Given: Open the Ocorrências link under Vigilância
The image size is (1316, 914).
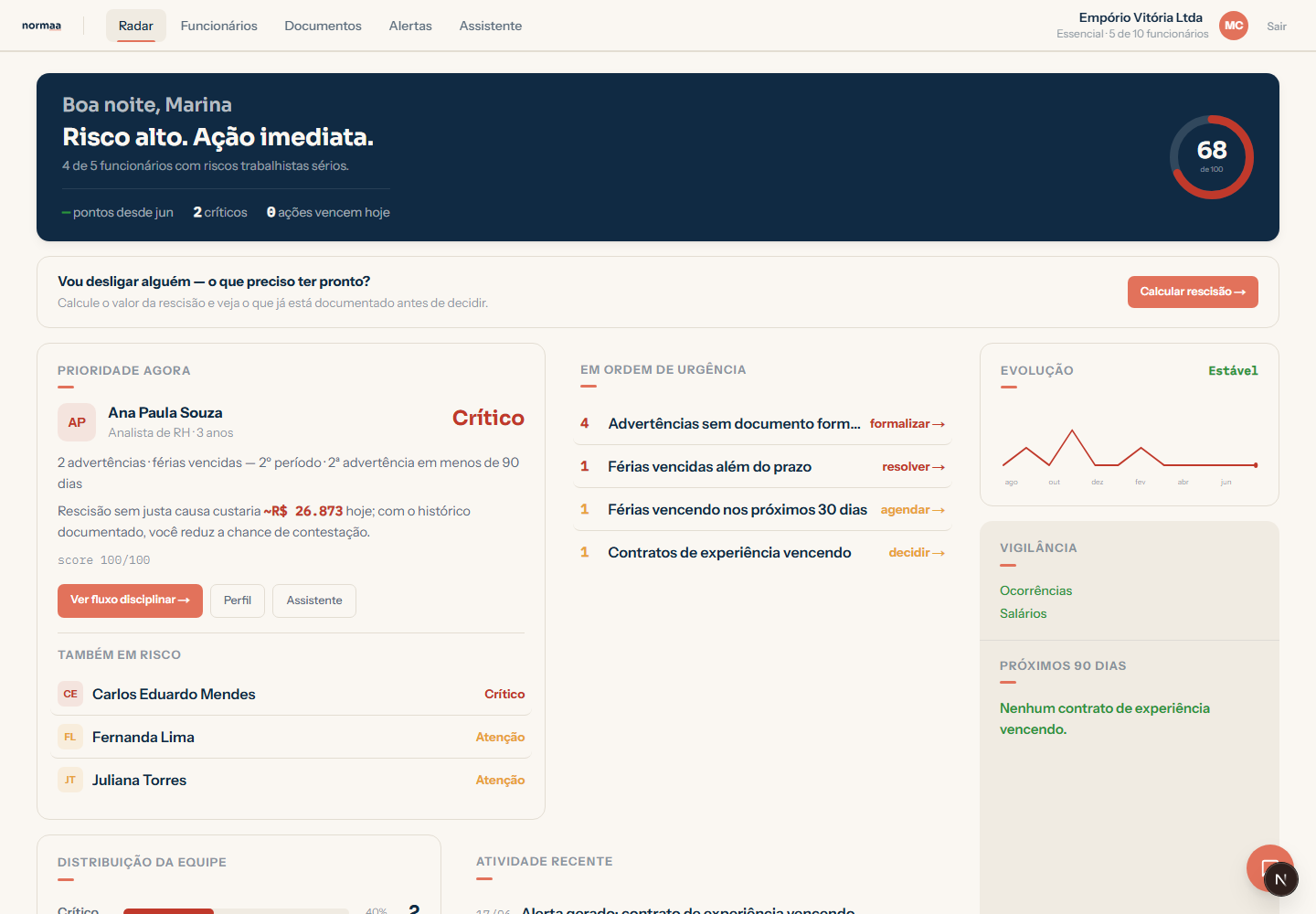Looking at the screenshot, I should (1036, 590).
